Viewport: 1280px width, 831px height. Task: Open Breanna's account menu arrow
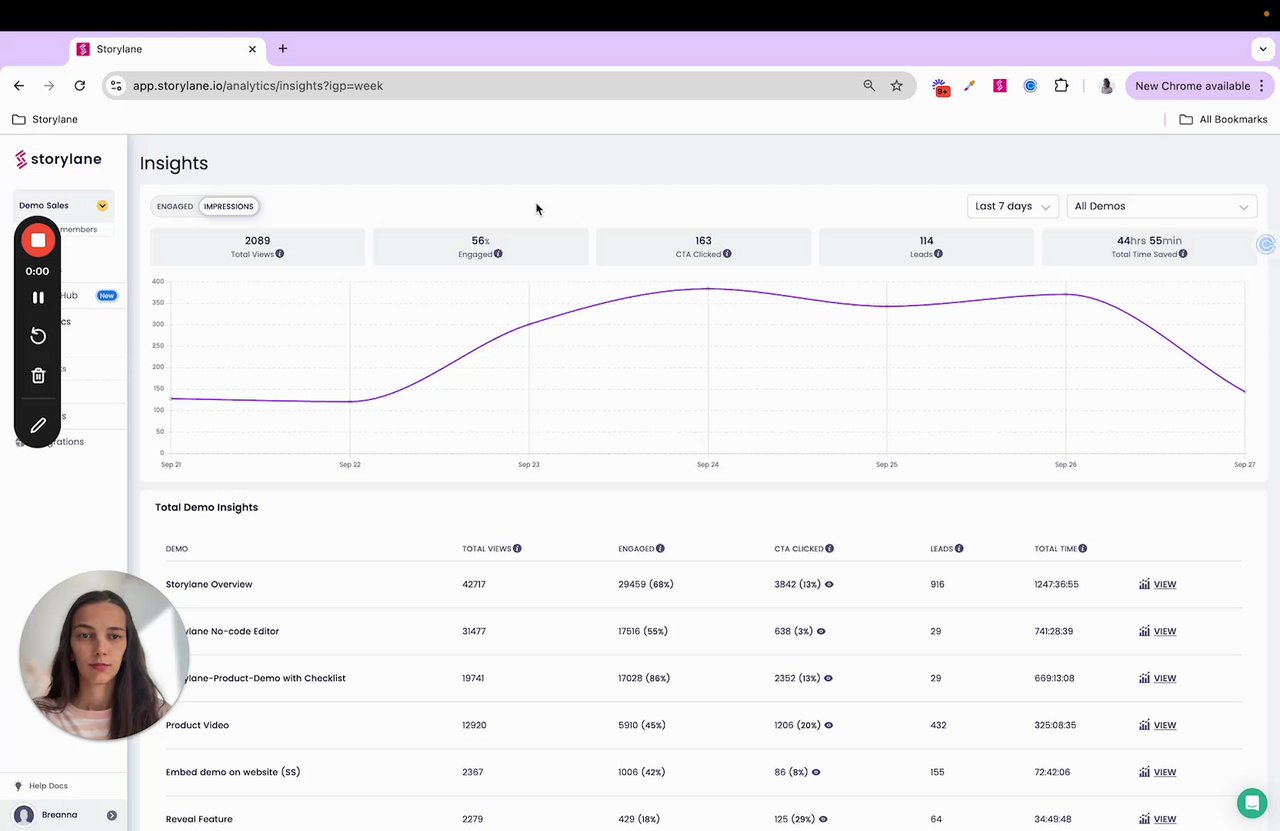point(112,815)
